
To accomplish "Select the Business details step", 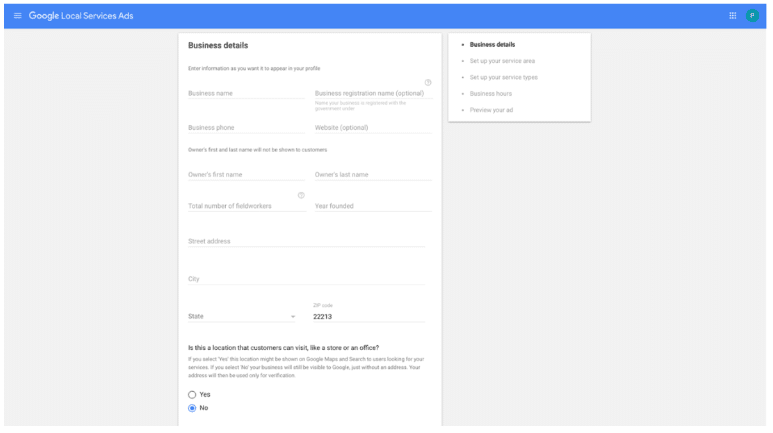I will coord(492,44).
